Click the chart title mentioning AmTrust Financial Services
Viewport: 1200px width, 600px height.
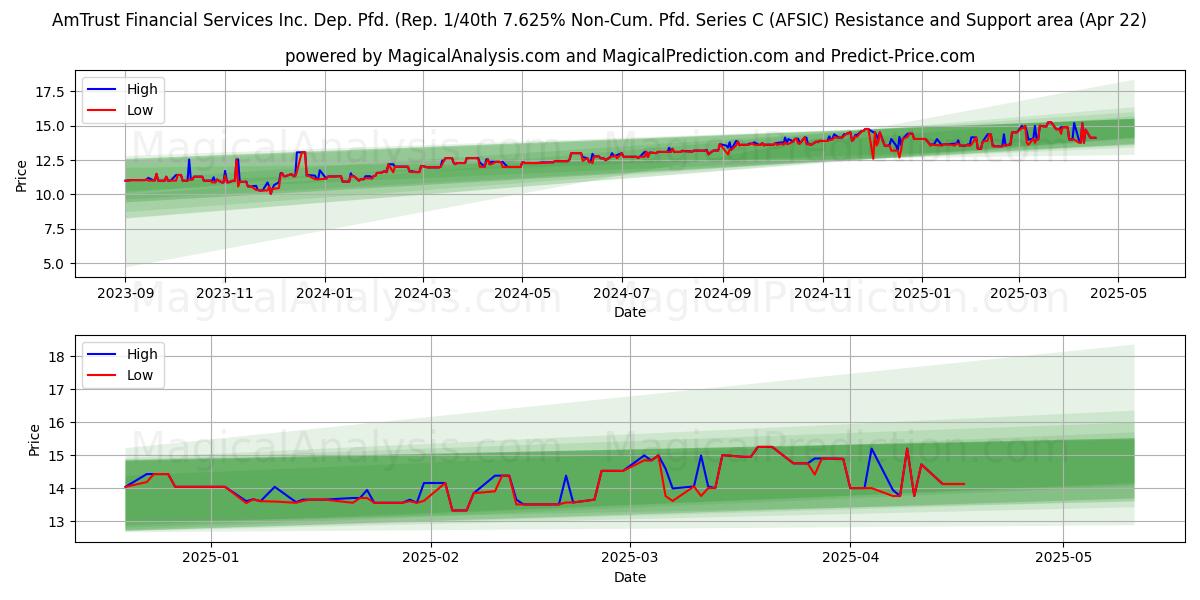point(600,20)
